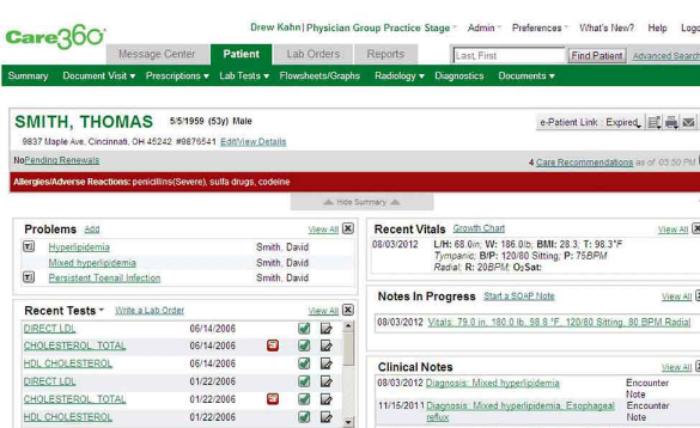
Task: Click View All in the Recent Tests panel
Action: coord(323,311)
